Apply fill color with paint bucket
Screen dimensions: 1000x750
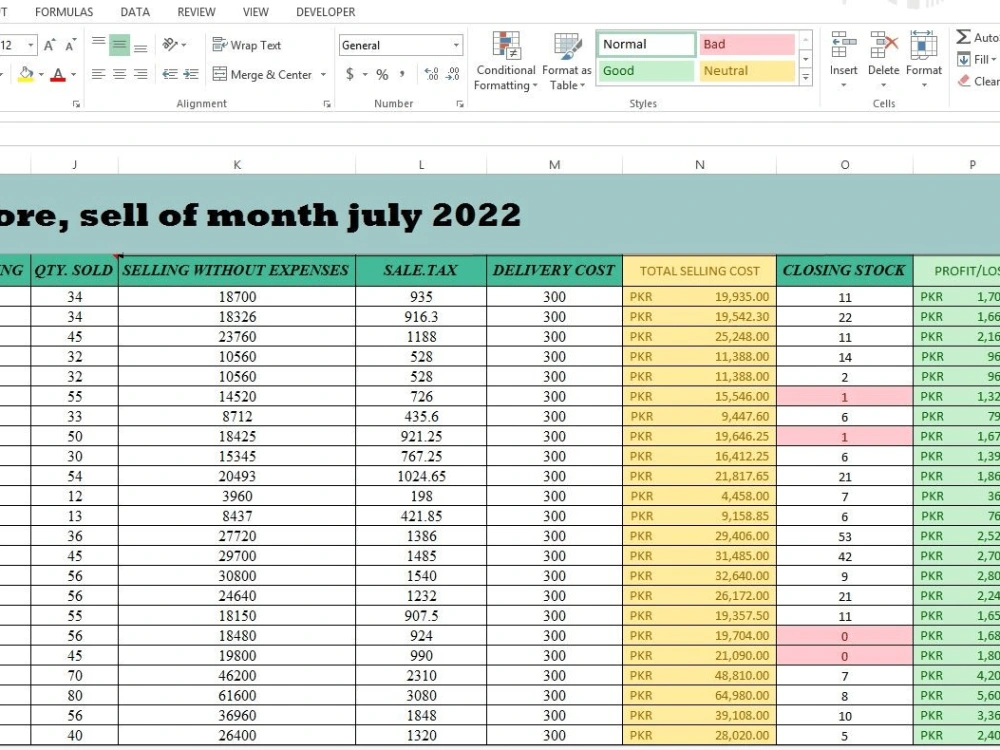[x=26, y=75]
